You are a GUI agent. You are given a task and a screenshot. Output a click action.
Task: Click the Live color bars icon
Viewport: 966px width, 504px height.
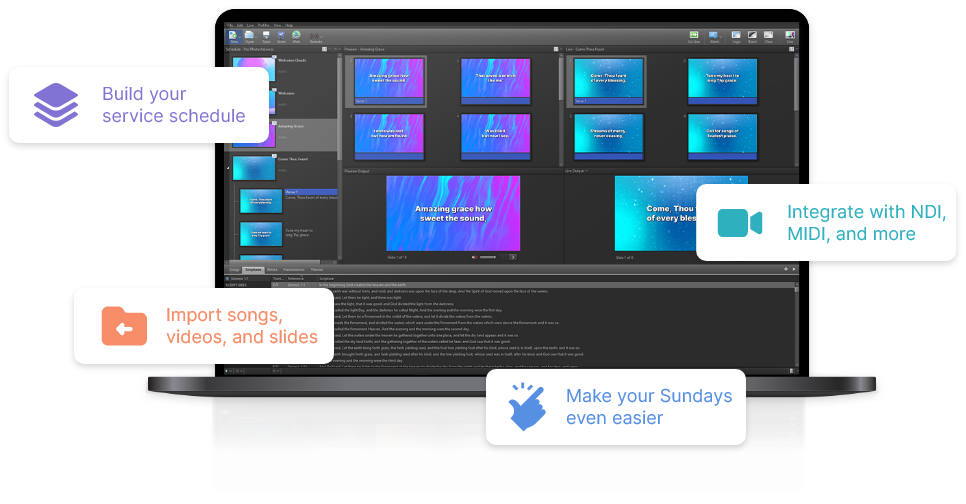coord(790,36)
